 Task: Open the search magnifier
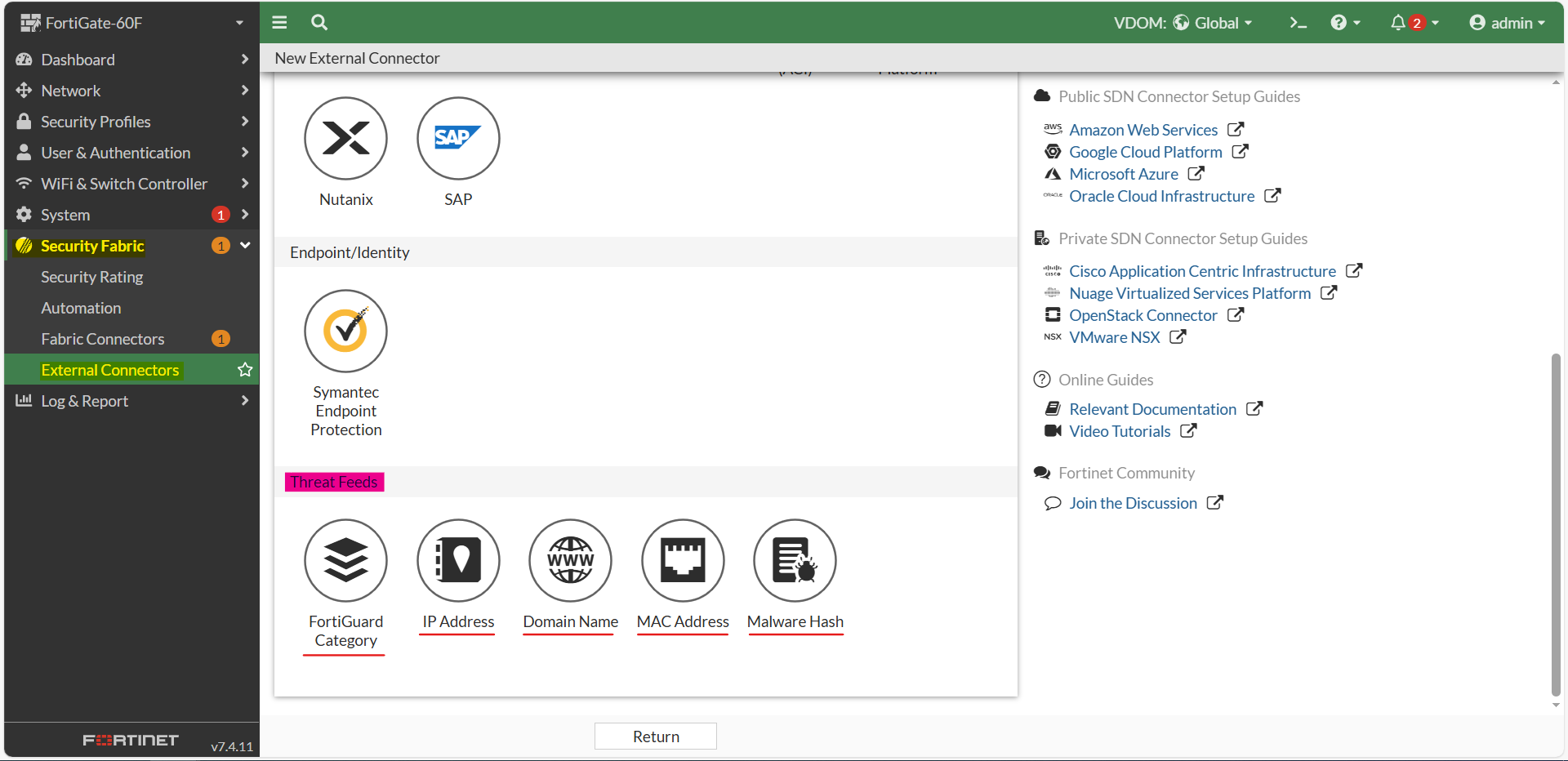319,23
